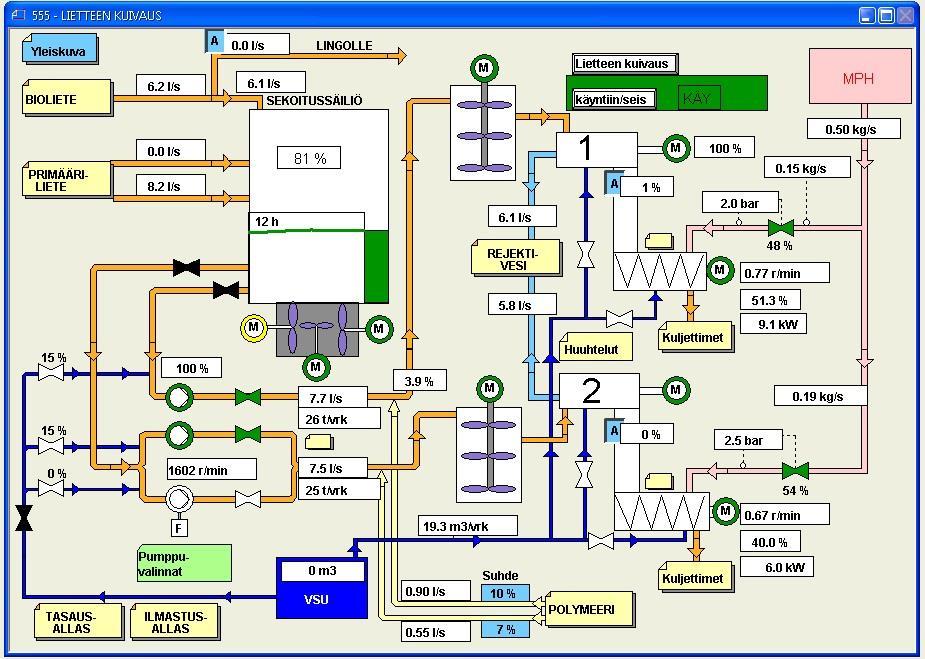Select white valve under the 0 % label
This screenshot has height=659, width=925.
tap(51, 488)
